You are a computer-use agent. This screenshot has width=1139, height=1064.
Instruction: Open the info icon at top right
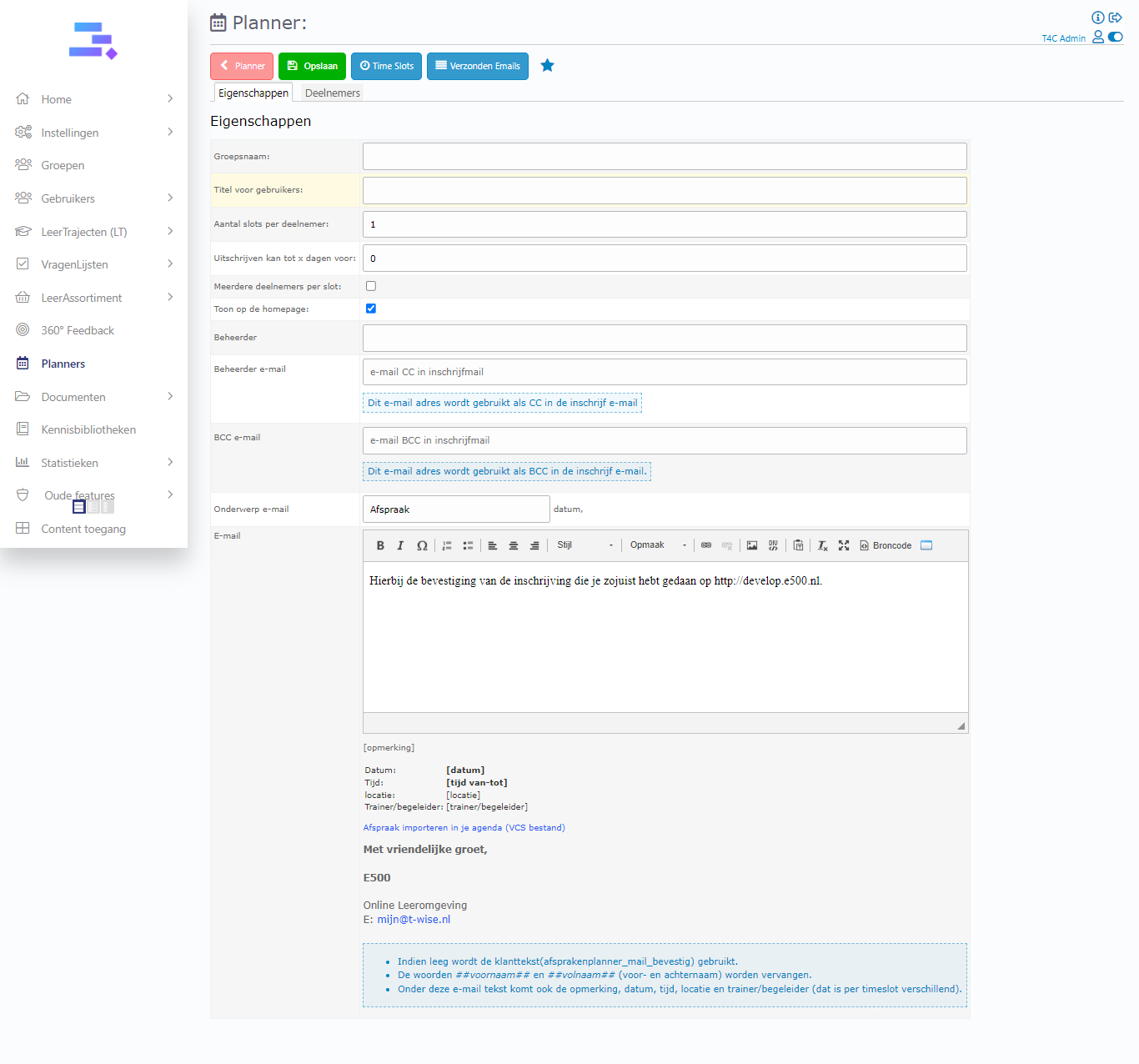(1097, 18)
